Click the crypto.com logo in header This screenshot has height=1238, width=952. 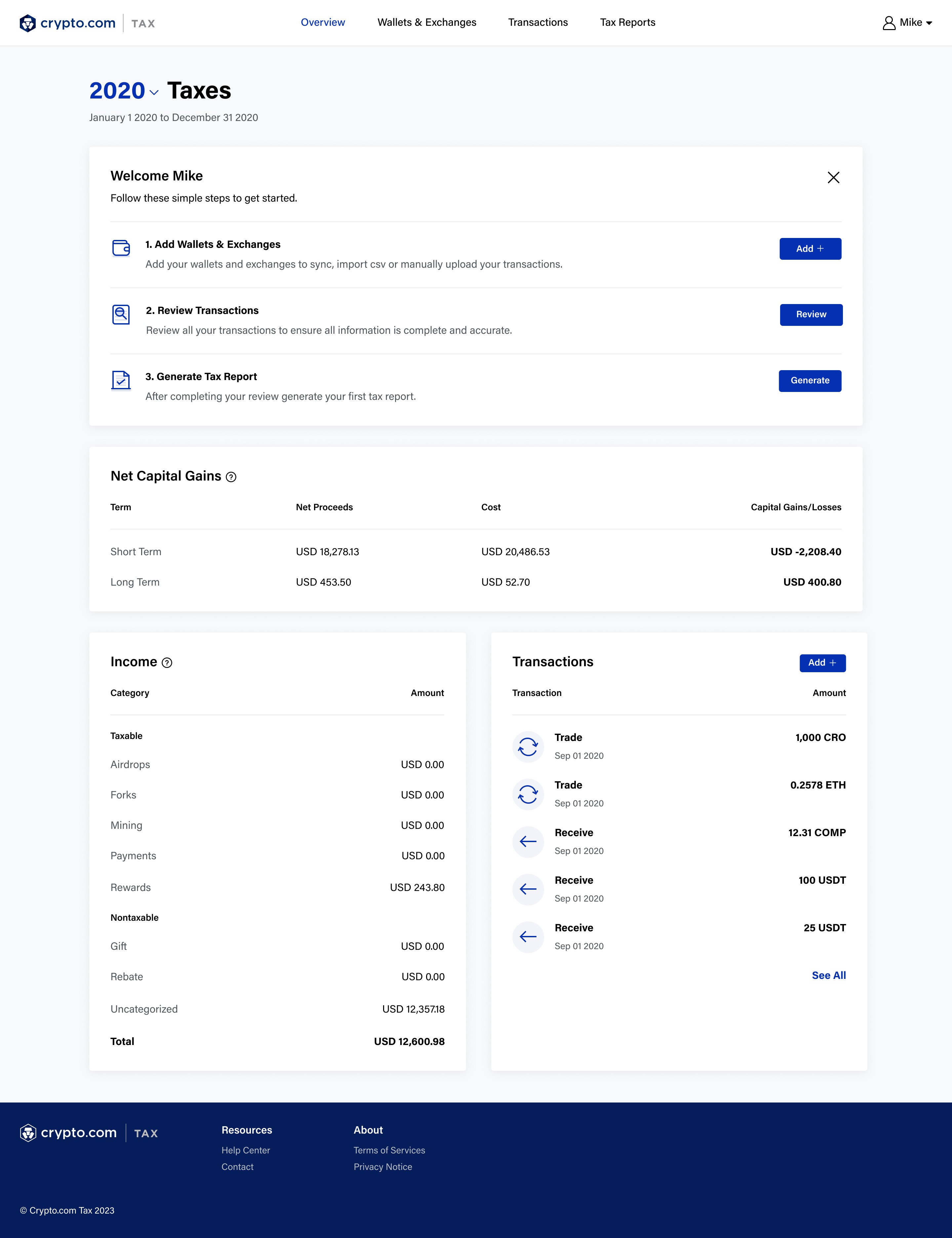click(x=67, y=23)
